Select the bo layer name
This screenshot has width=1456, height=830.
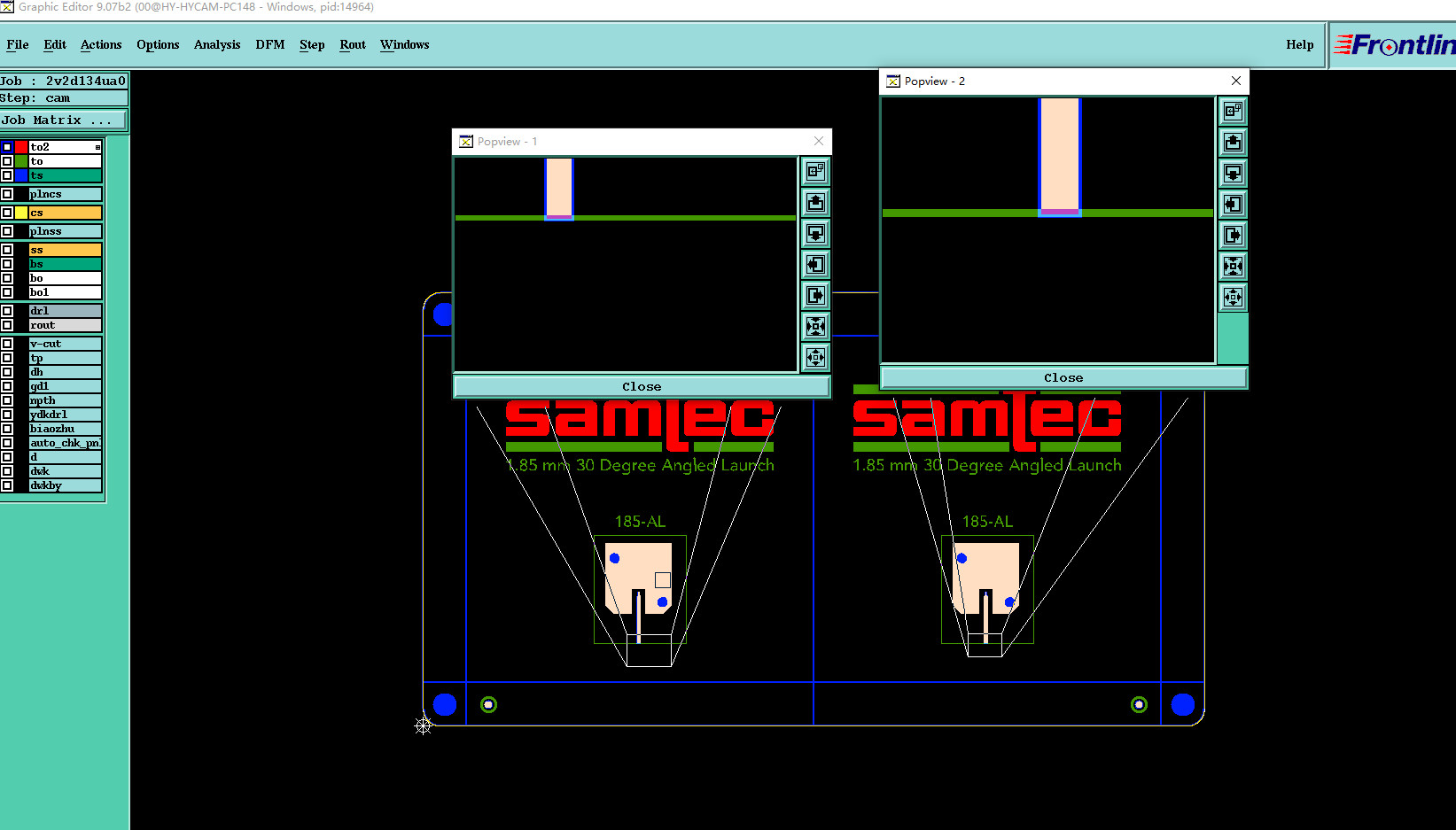[66, 278]
